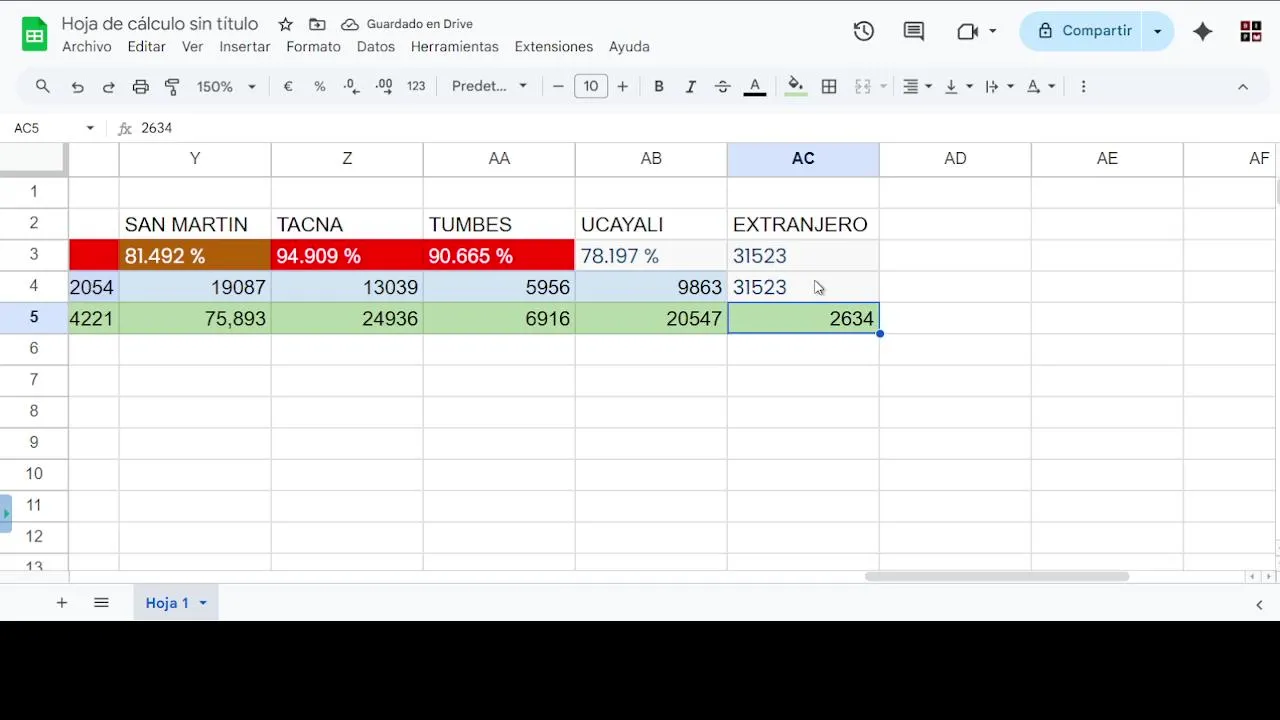Image resolution: width=1280 pixels, height=720 pixels.
Task: Click the video call camera icon
Action: click(x=967, y=31)
